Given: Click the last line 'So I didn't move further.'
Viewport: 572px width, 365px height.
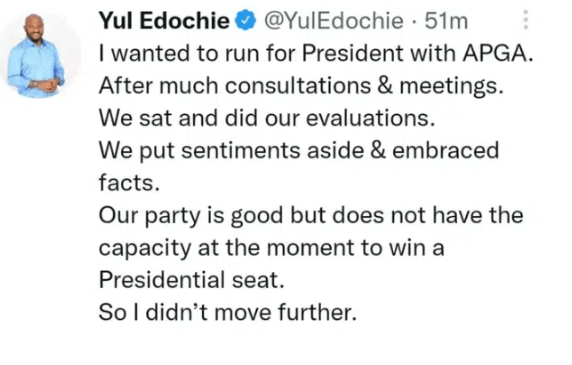Looking at the screenshot, I should point(228,312).
